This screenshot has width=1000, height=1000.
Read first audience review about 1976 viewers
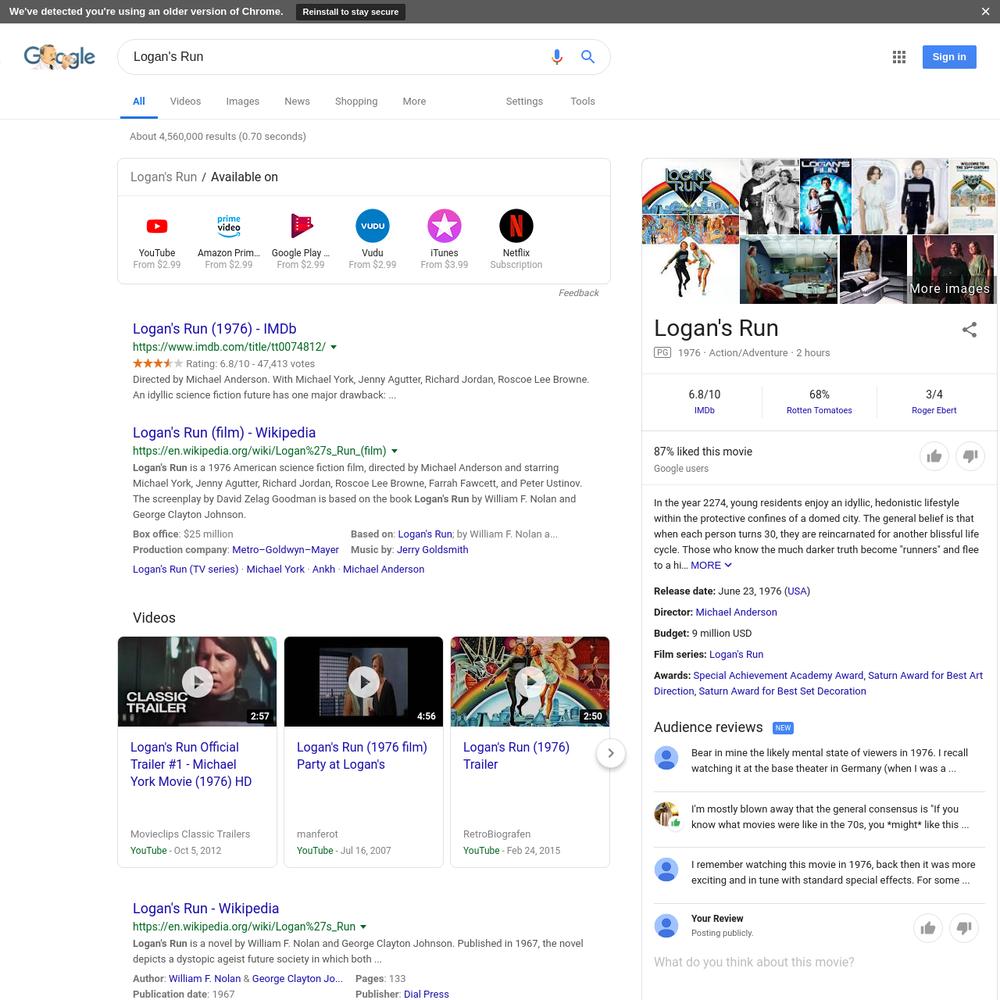click(x=830, y=761)
